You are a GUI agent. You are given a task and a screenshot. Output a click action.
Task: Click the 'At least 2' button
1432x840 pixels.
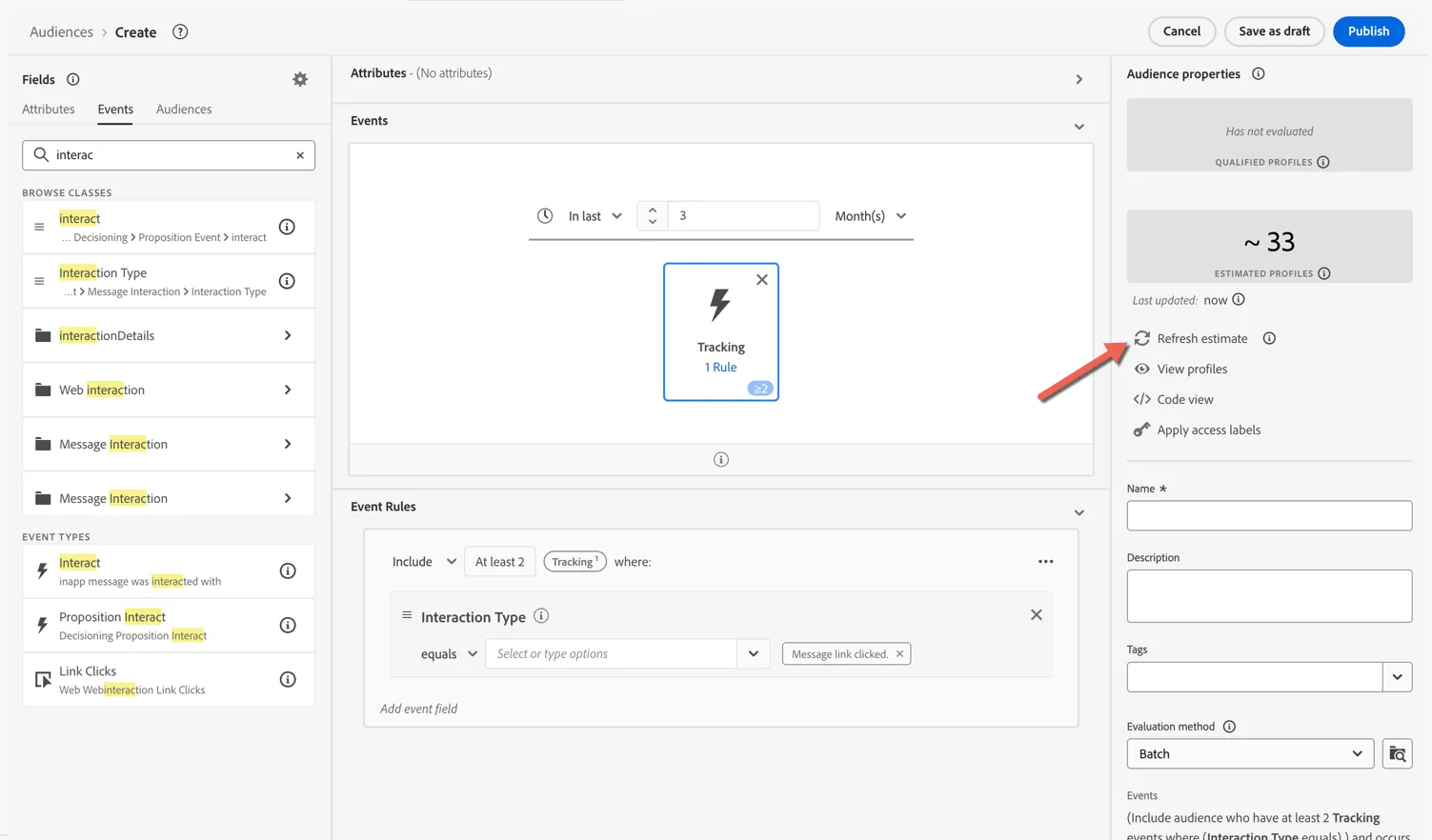tap(500, 562)
